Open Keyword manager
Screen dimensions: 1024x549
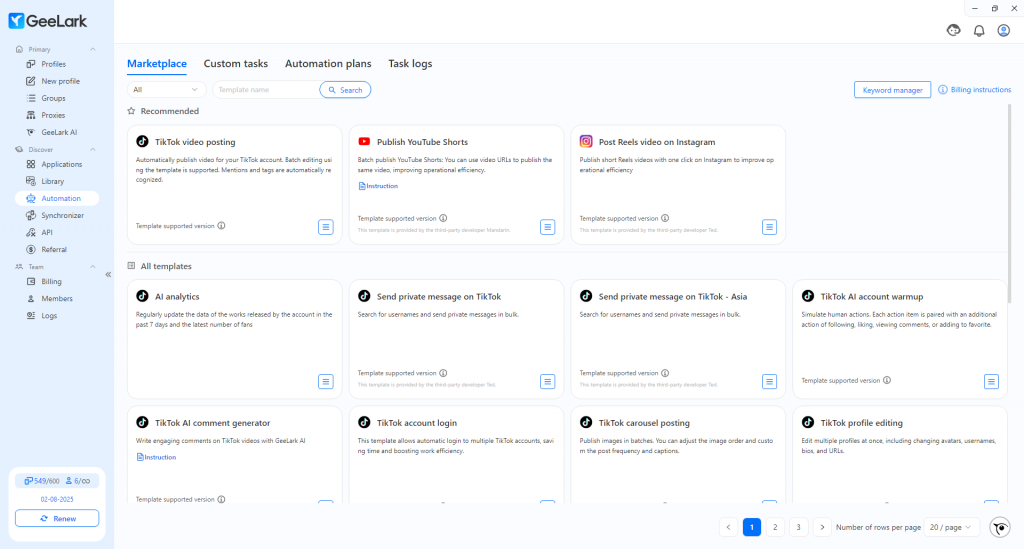892,89
